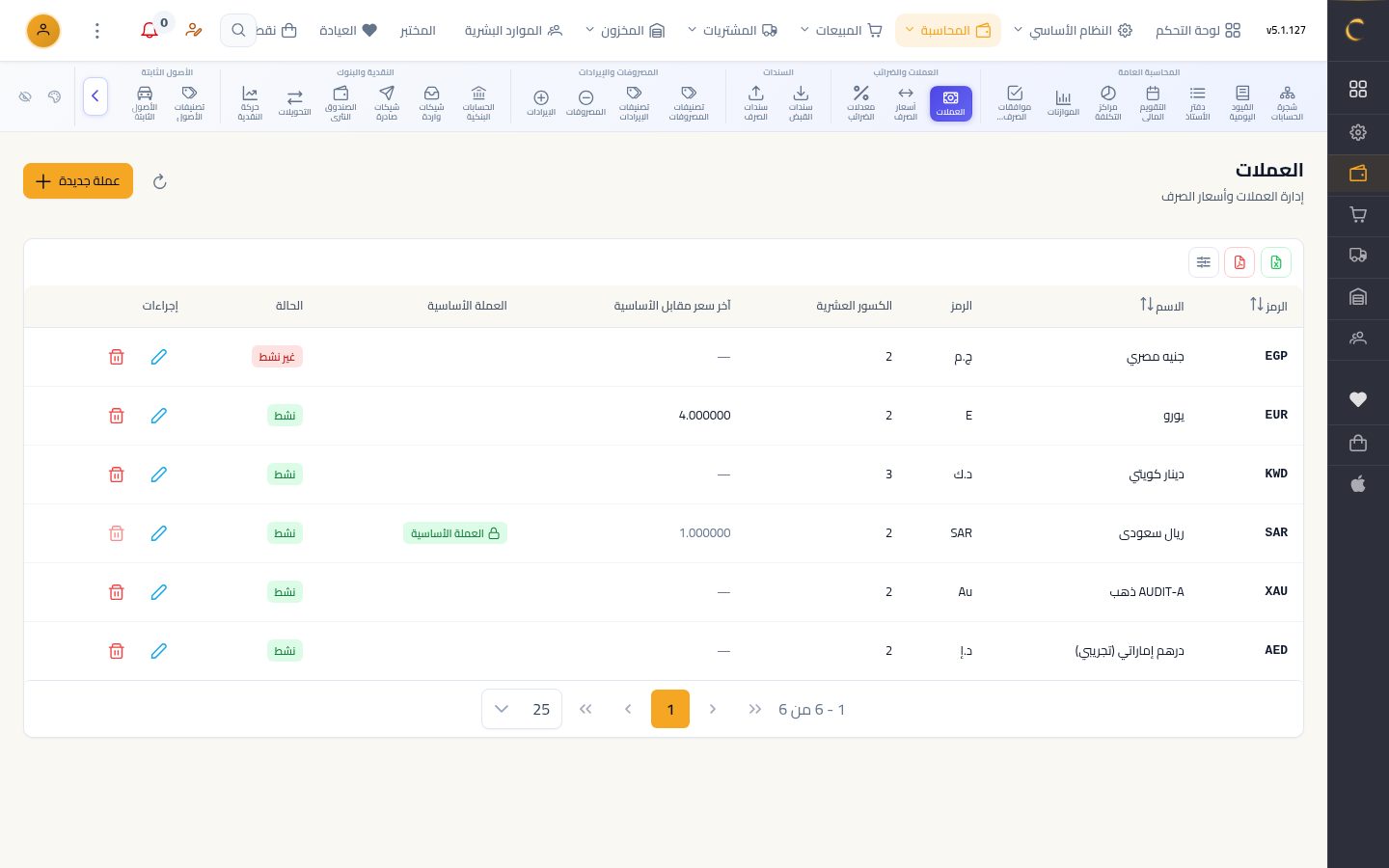Expand the Core System menu dropdown
This screenshot has width=1389, height=868.
click(x=1073, y=31)
